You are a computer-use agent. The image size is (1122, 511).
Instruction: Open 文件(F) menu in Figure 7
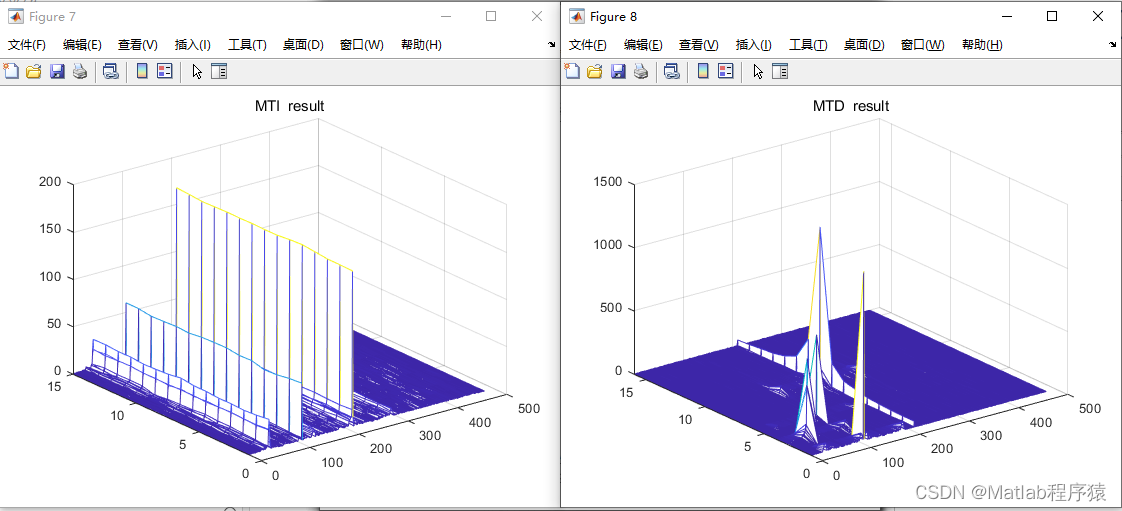click(x=27, y=45)
